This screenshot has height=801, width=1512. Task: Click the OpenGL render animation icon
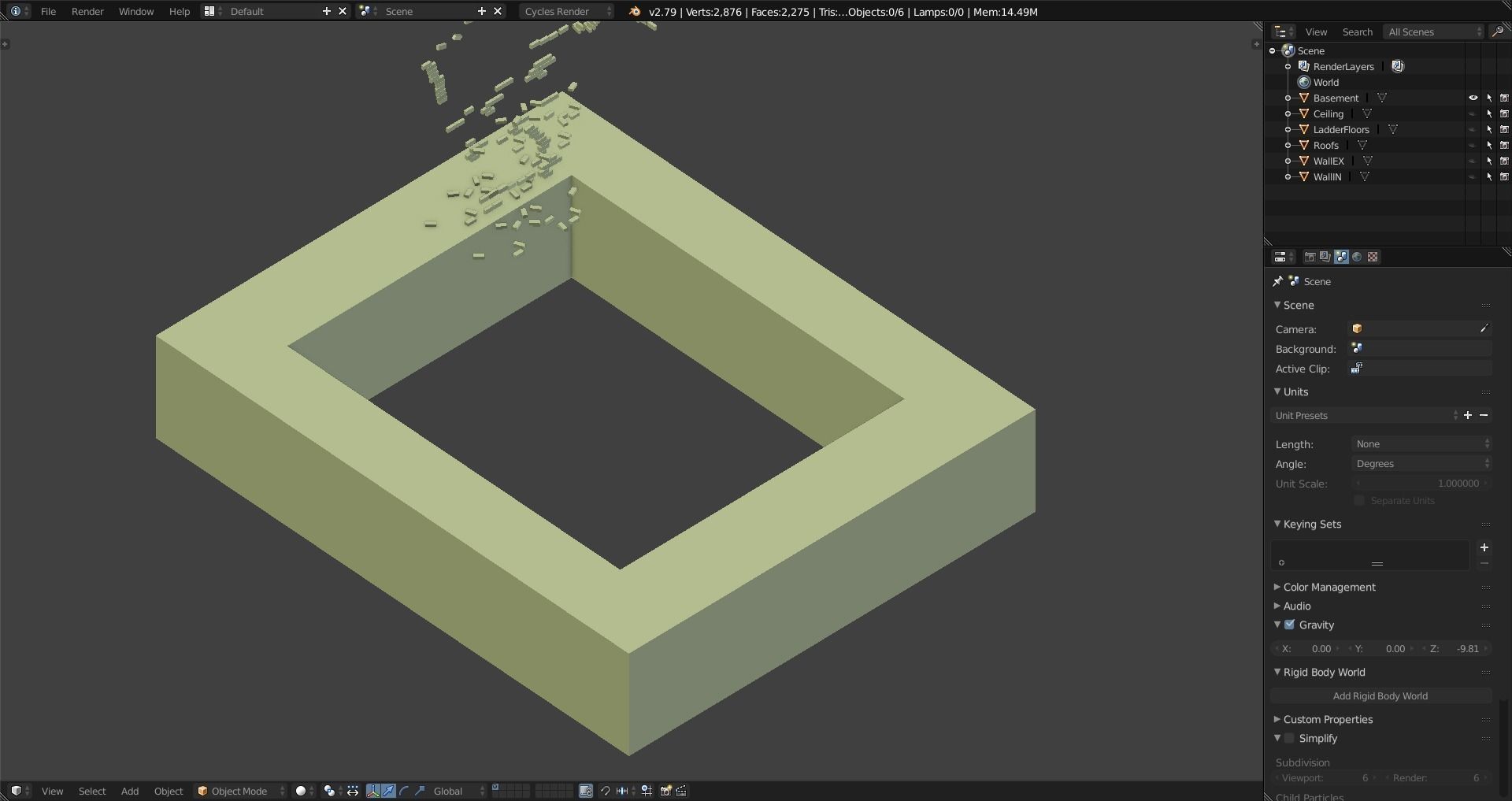681,791
